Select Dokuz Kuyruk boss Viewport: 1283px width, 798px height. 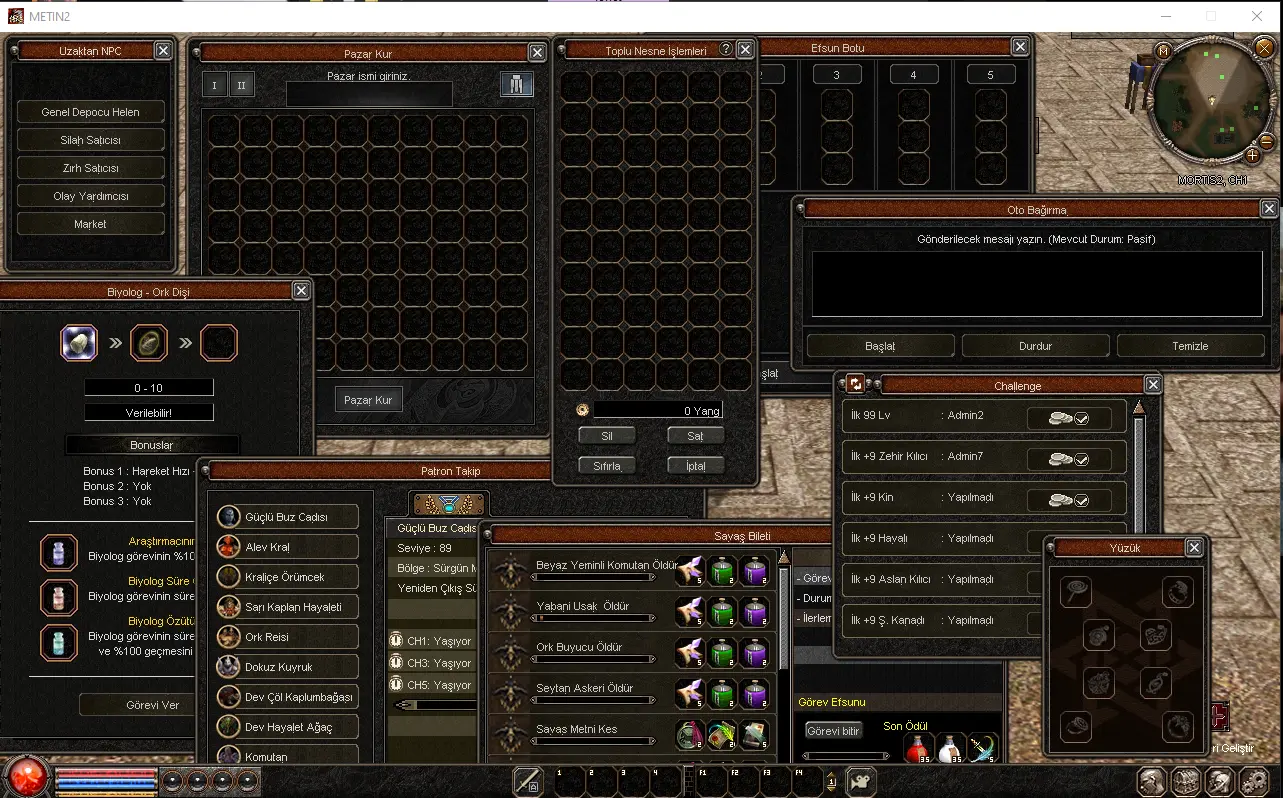pyautogui.click(x=288, y=667)
